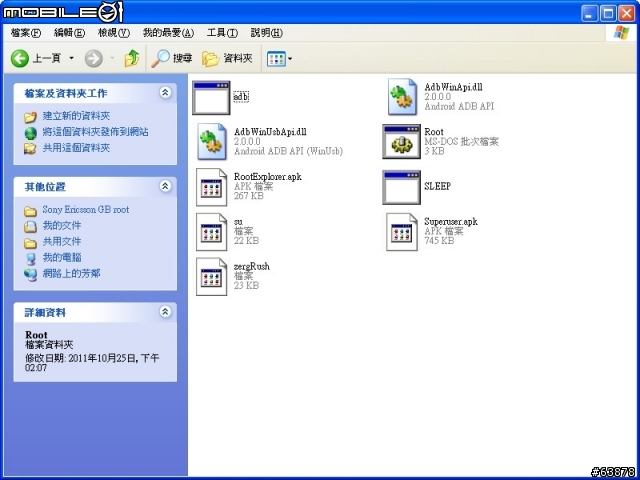Close the explorer window
640x480 pixels.
627,14
